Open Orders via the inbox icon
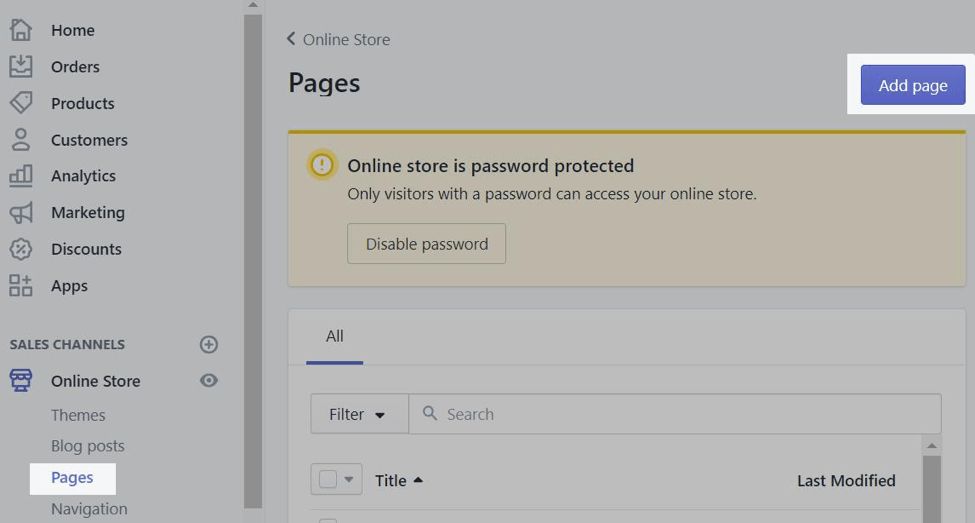The width and height of the screenshot is (975, 523). pyautogui.click(x=21, y=66)
